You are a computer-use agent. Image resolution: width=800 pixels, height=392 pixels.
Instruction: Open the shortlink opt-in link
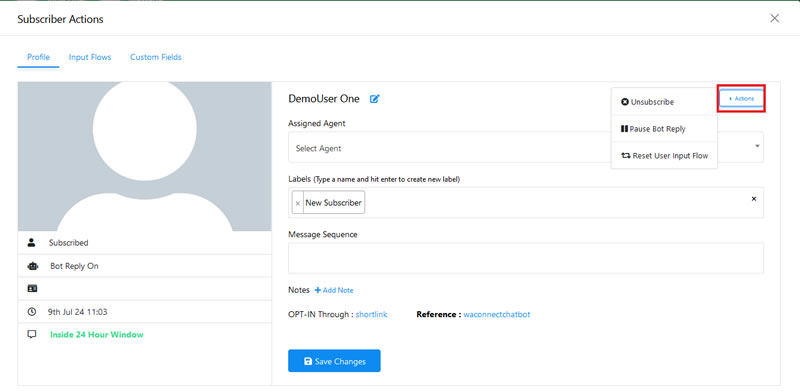pos(371,314)
